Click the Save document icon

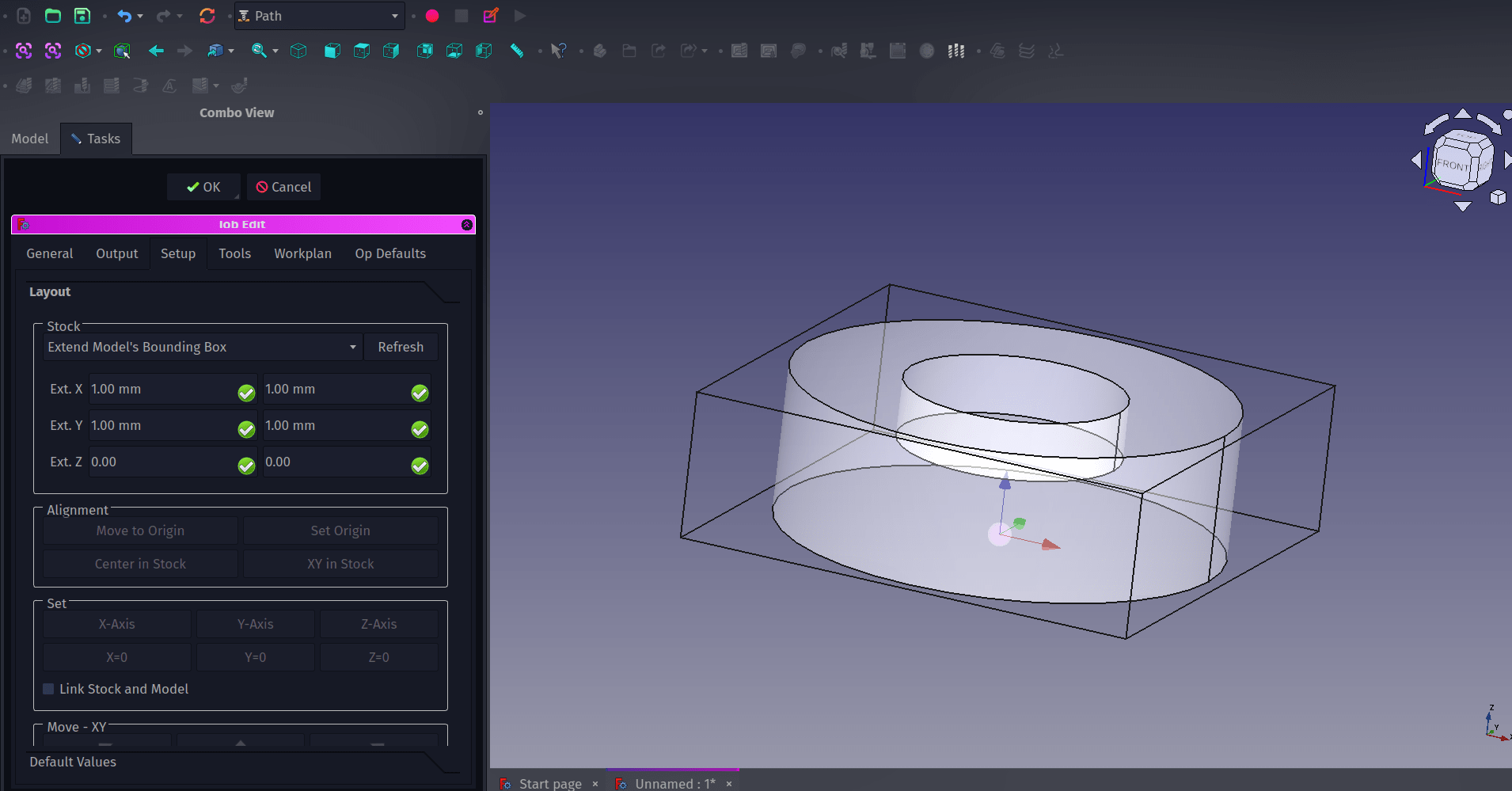tap(82, 16)
